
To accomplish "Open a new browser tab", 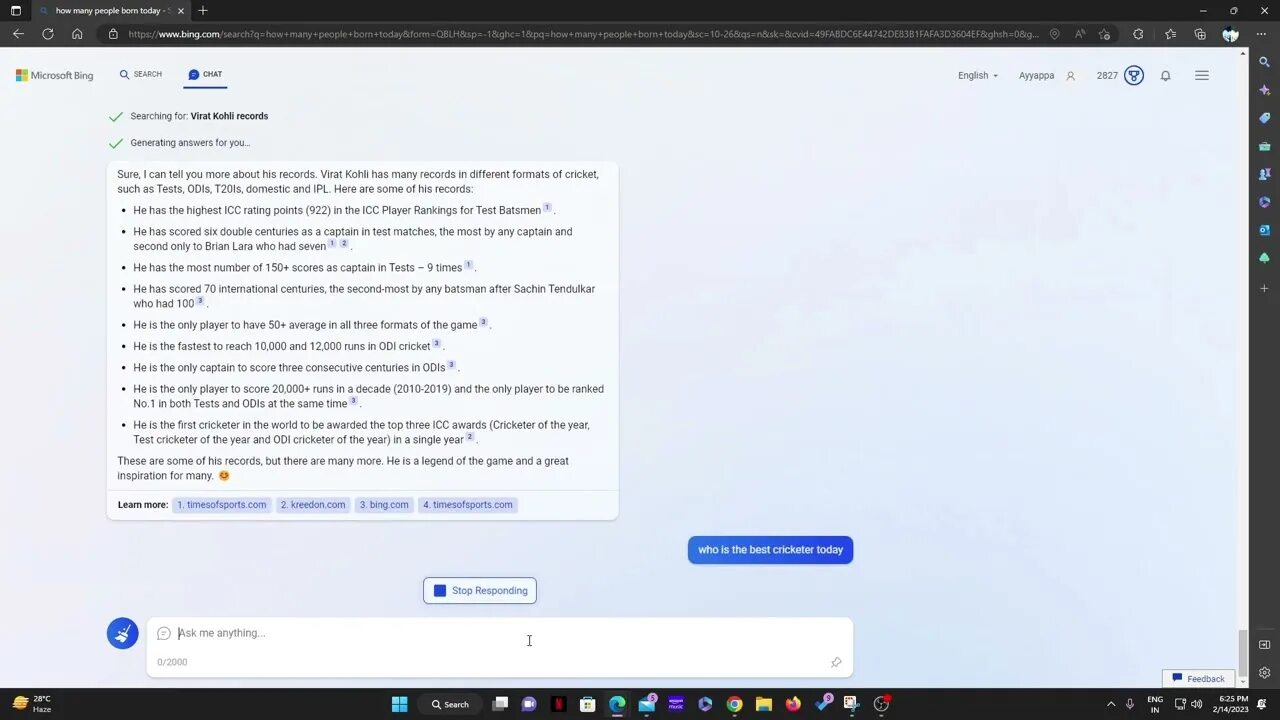I will click(203, 10).
